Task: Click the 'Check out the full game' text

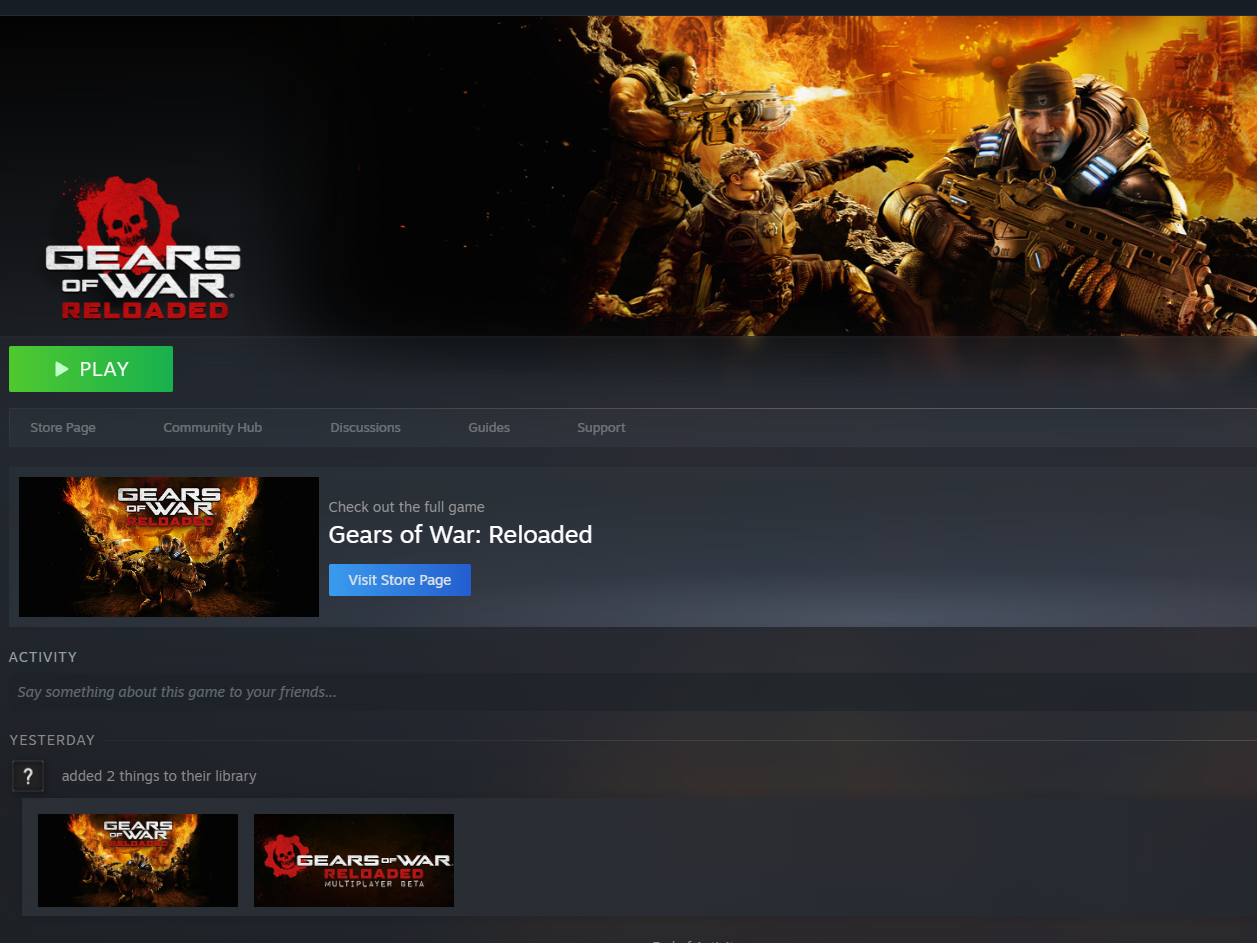Action: (407, 507)
